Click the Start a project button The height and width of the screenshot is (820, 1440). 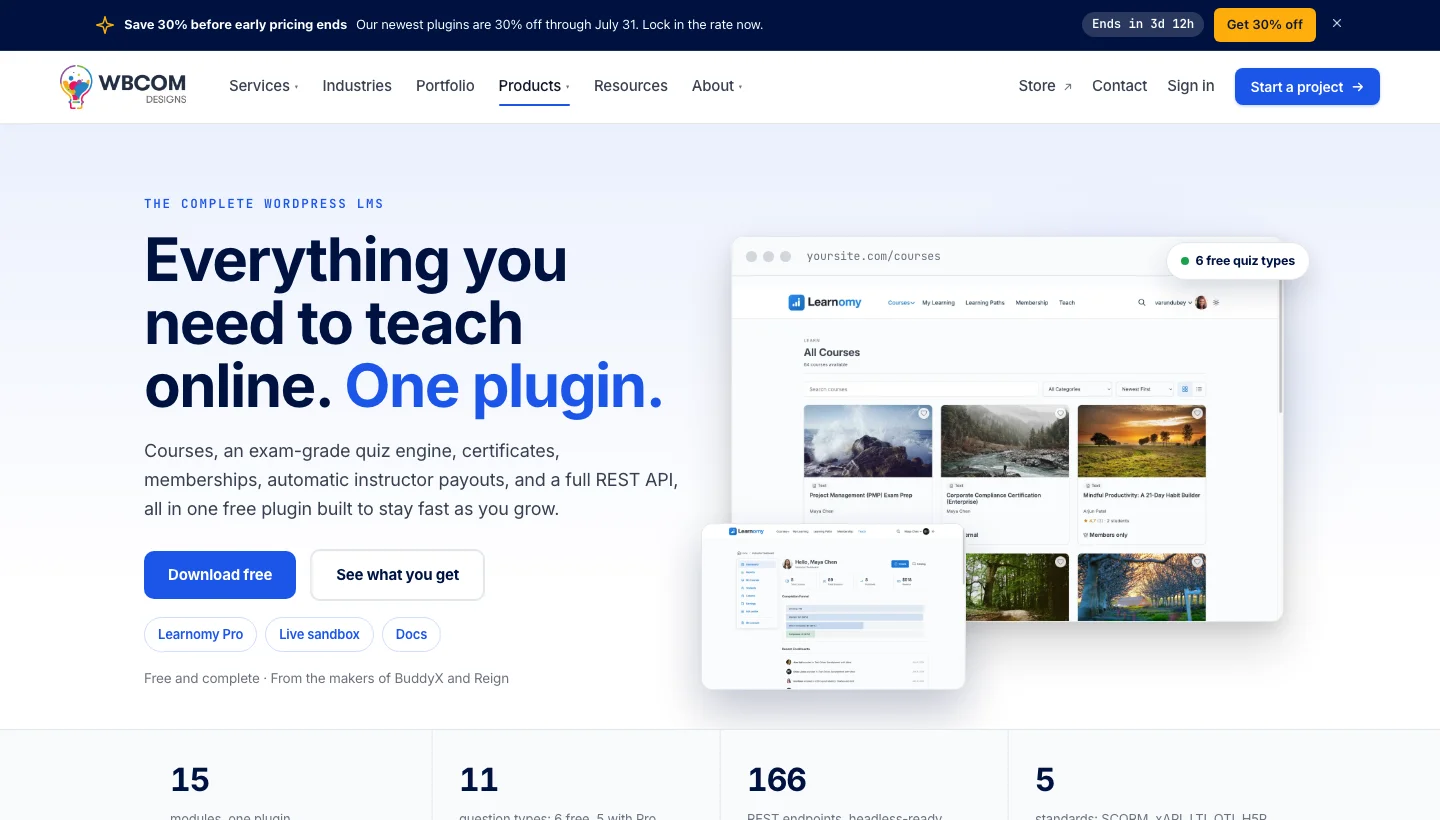(x=1307, y=86)
